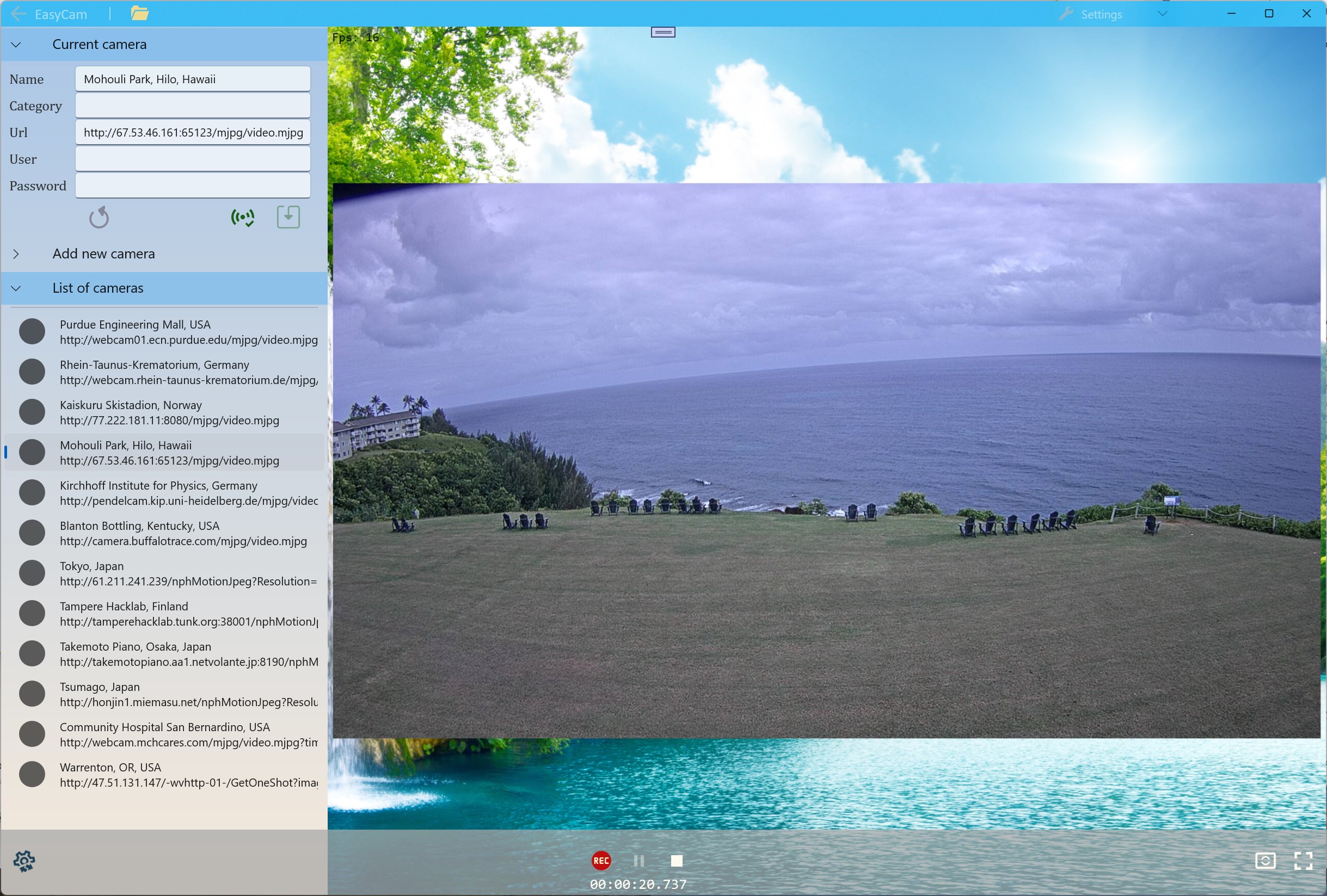This screenshot has height=896, width=1327.
Task: Click the save camera download icon
Action: coord(288,217)
